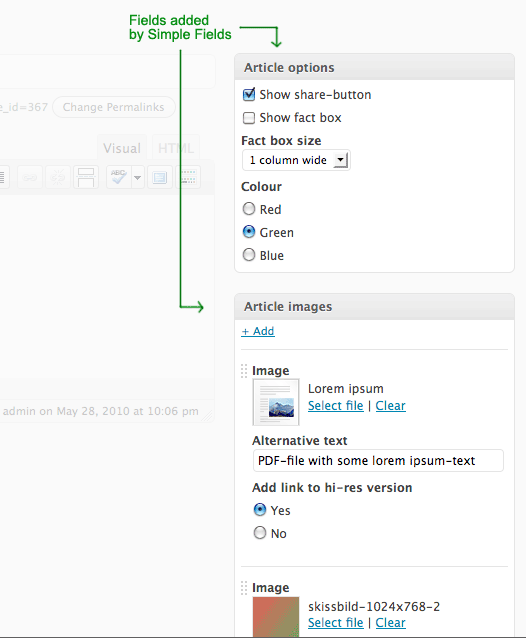Open the Fact box size dropdown
Viewport: 526px width, 638px height.
click(x=296, y=160)
